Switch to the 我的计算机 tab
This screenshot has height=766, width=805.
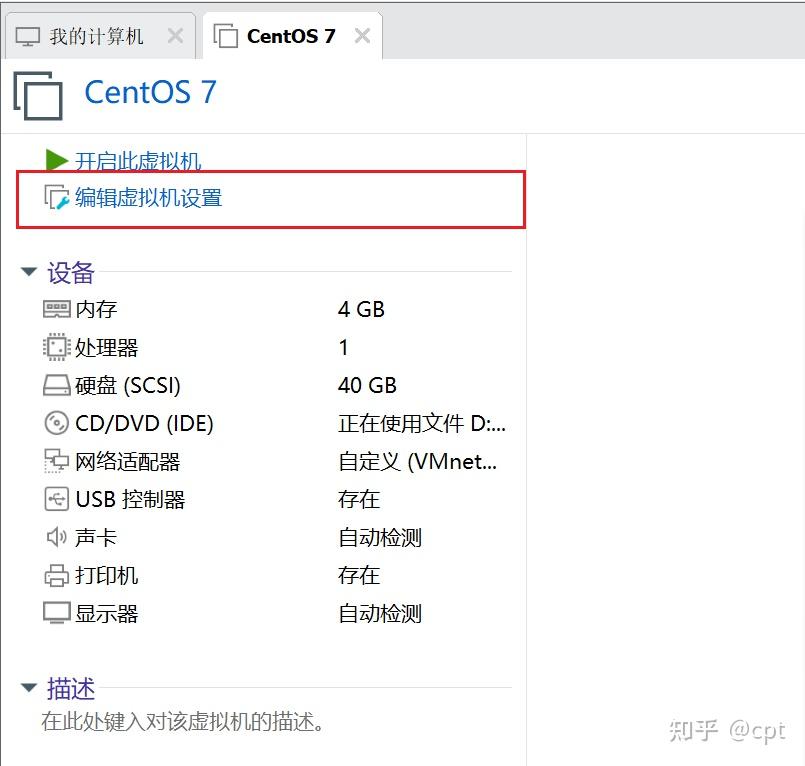(x=100, y=36)
